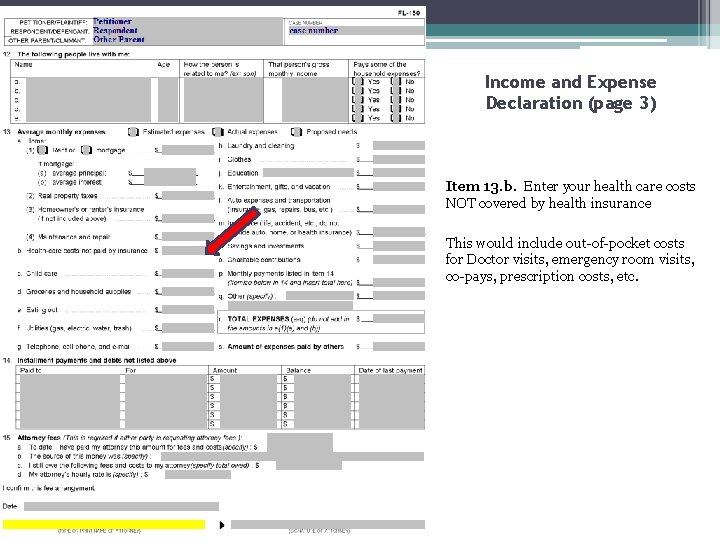Image resolution: width=720 pixels, height=540 pixels.
Task: Click the Other Parent name field
Action: [x=187, y=39]
